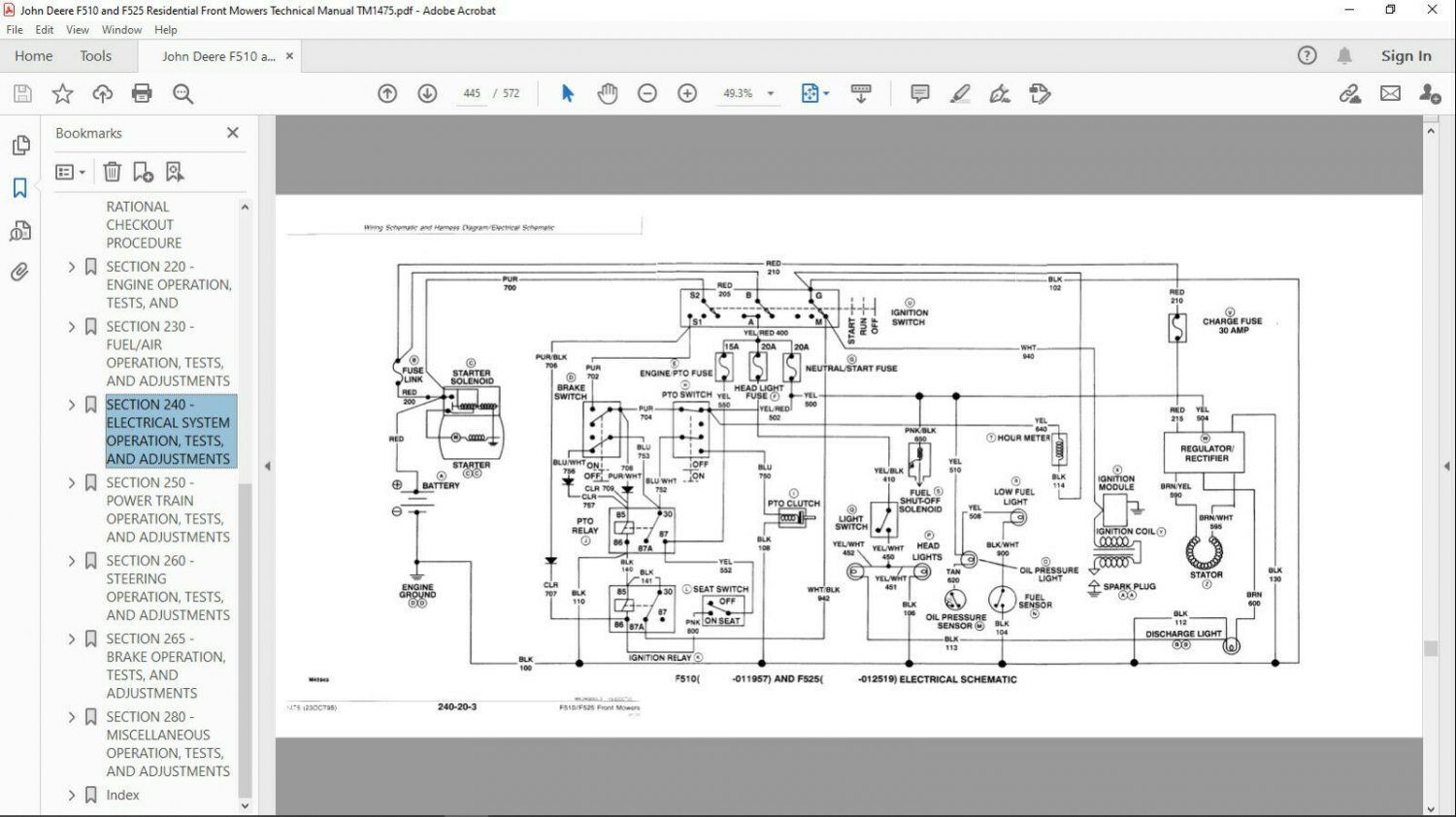Click the document vertical scrollbar thumb
The image size is (1456, 817).
[1430, 648]
